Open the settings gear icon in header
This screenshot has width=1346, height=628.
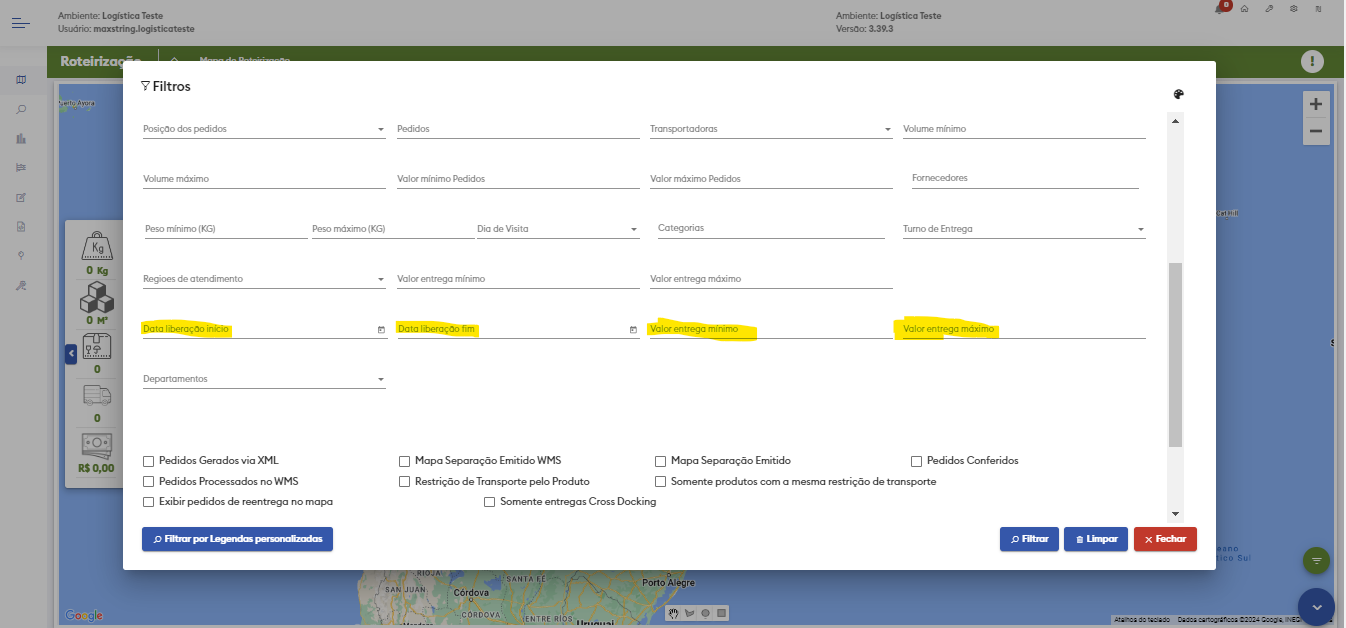click(1294, 9)
